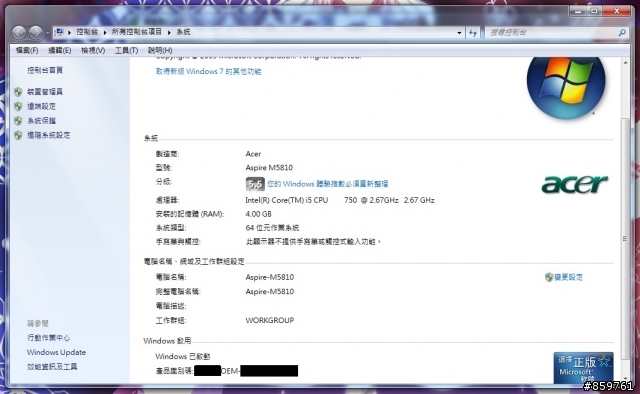The image size is (640, 394).
Task: Click the vertical scrollbar thumb
Action: (x=625, y=239)
